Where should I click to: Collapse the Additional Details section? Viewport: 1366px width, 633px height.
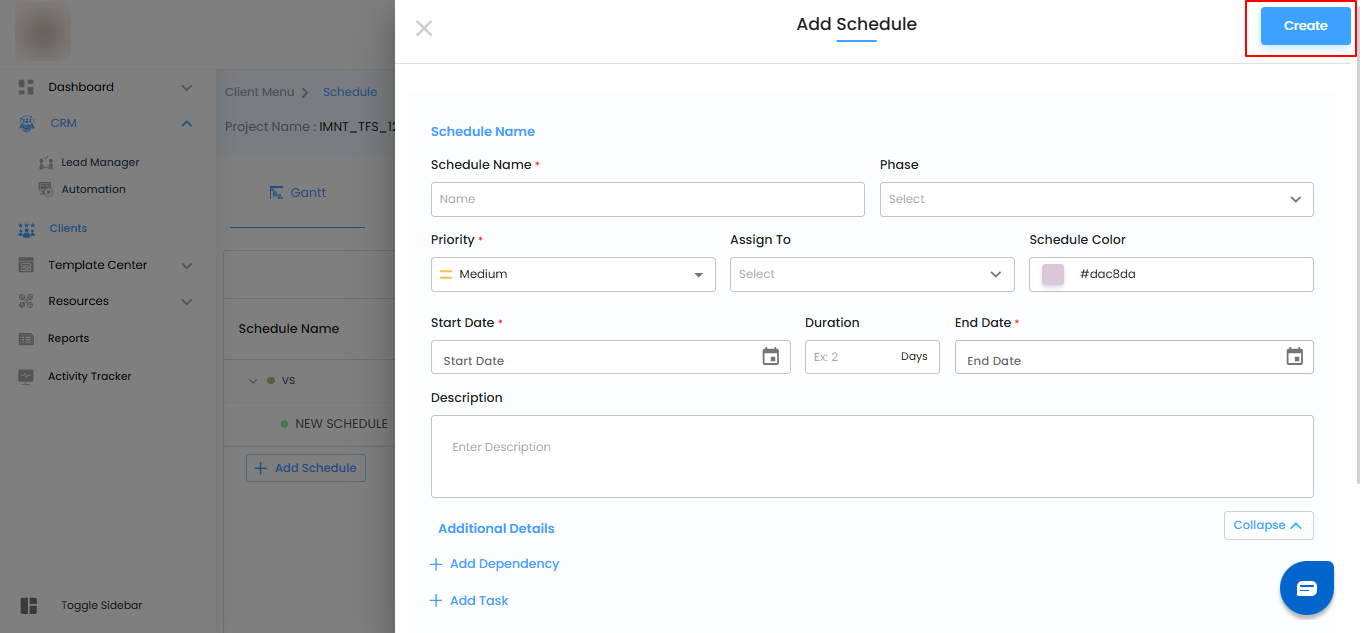1268,526
